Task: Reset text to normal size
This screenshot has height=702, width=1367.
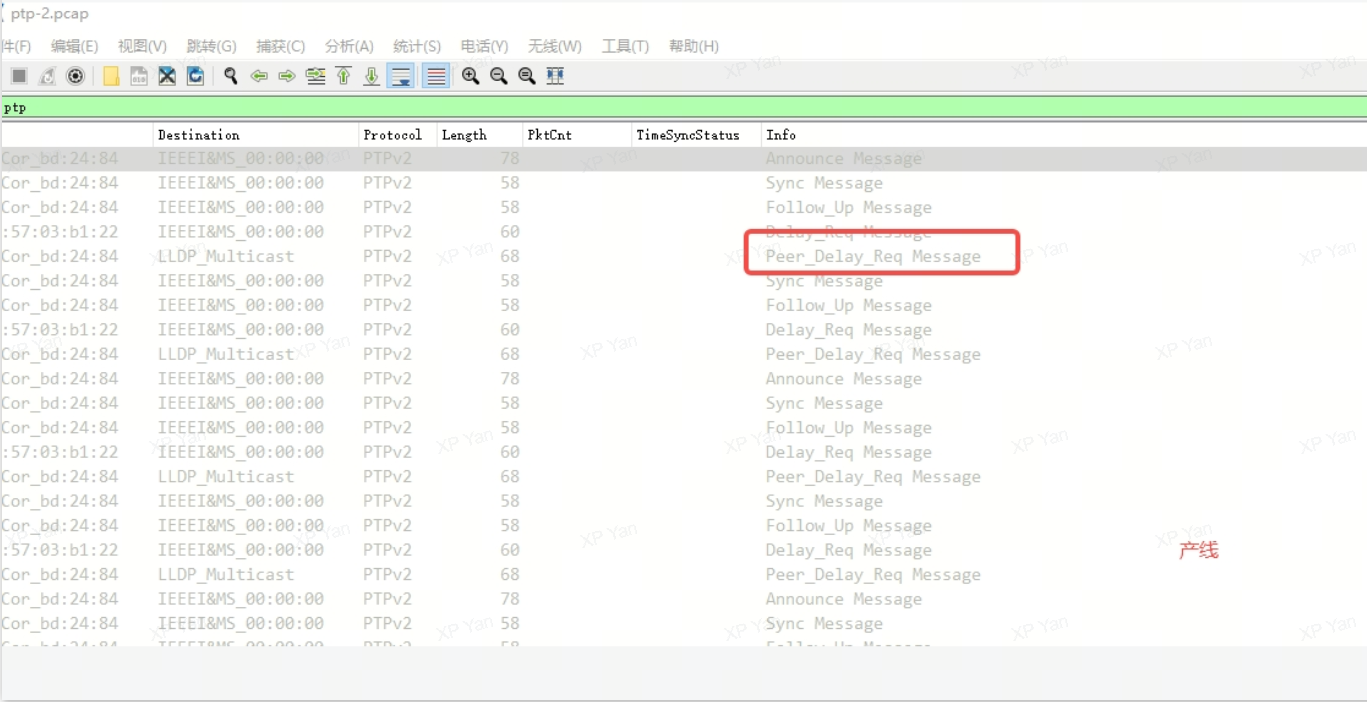Action: tap(527, 76)
